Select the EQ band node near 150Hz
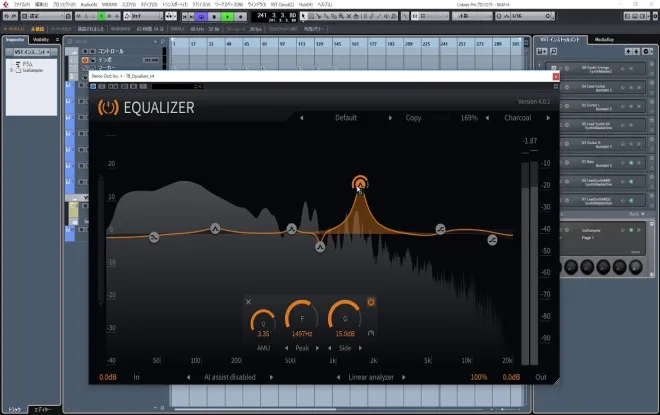The height and width of the screenshot is (415, 660). coord(215,229)
